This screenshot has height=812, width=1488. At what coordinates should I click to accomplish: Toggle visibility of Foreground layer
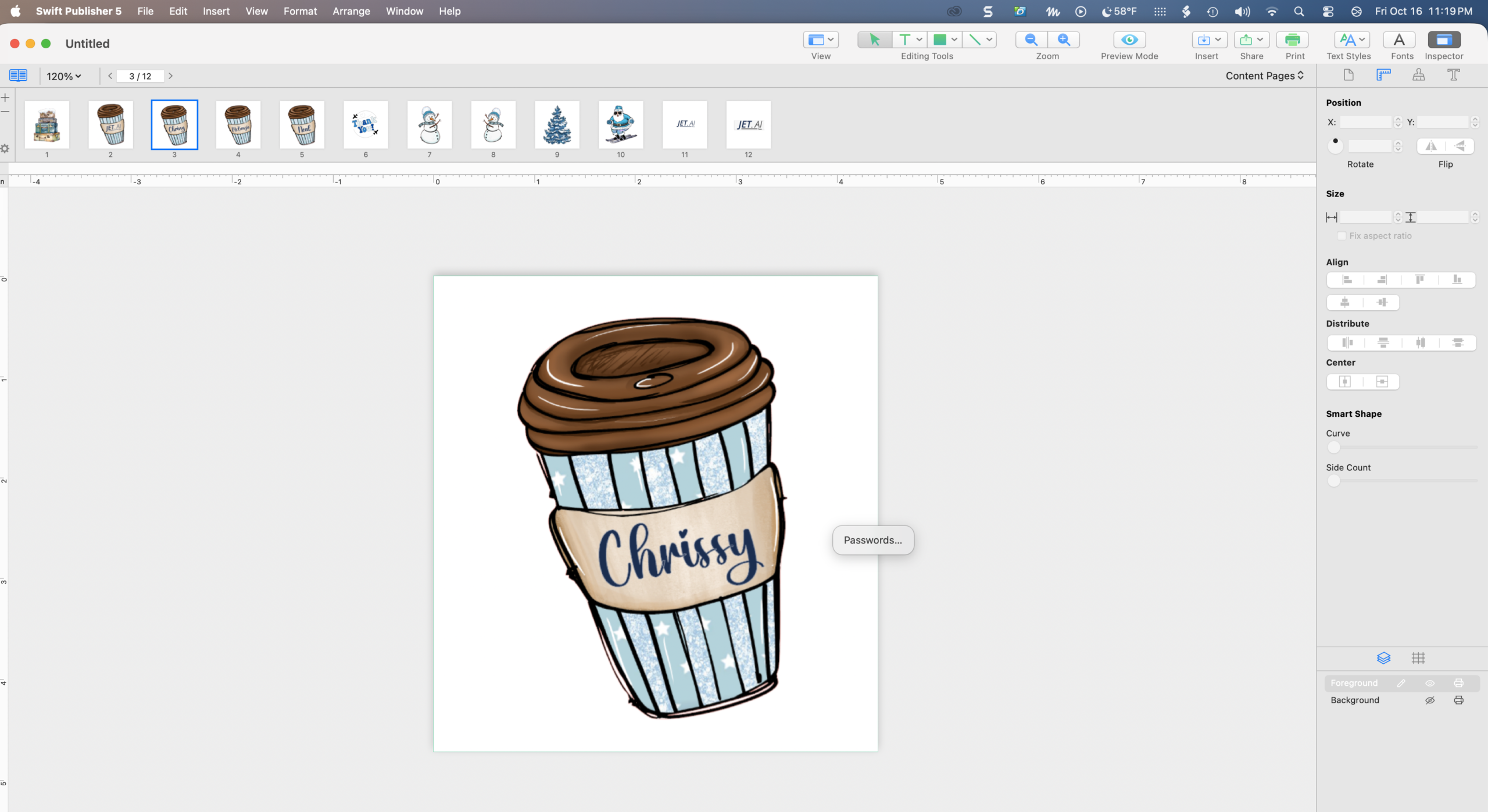(1430, 683)
